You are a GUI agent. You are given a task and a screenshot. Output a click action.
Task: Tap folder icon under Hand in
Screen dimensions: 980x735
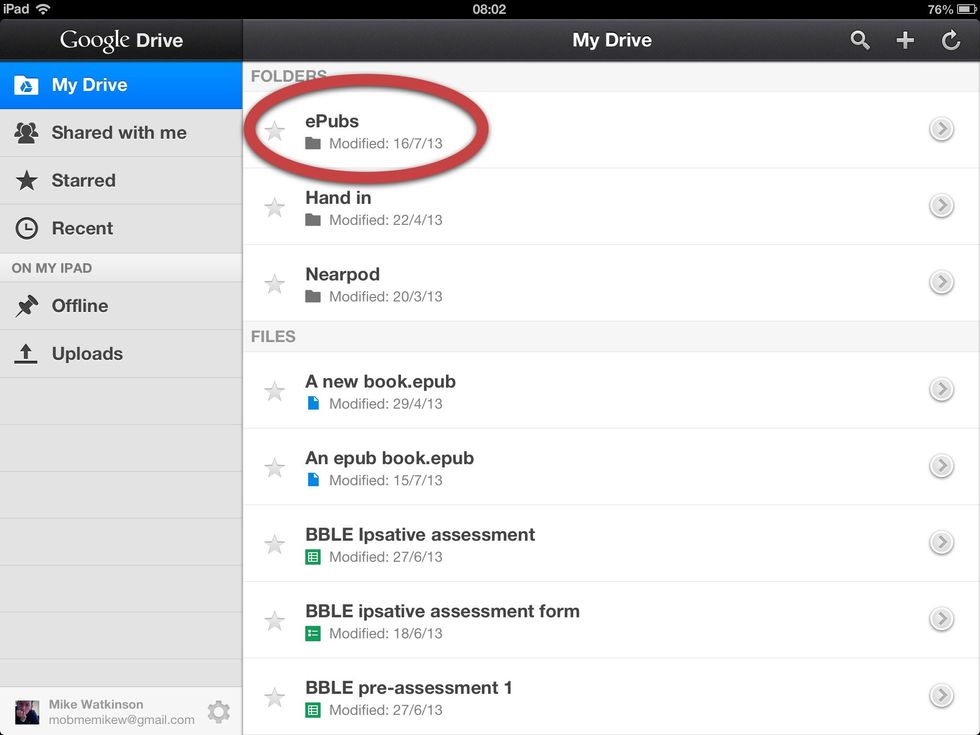313,220
